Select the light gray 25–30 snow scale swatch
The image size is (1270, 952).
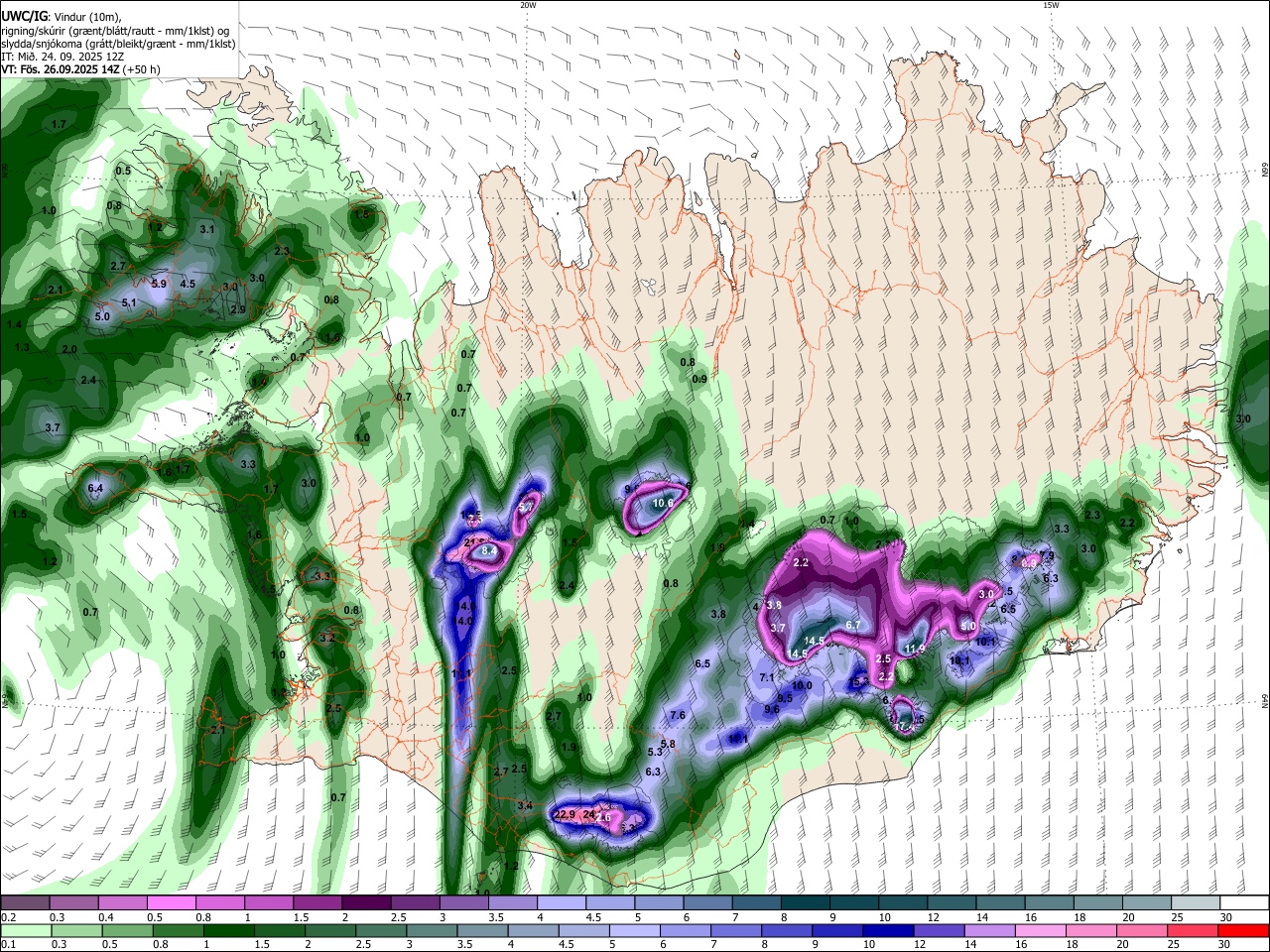(1195, 903)
